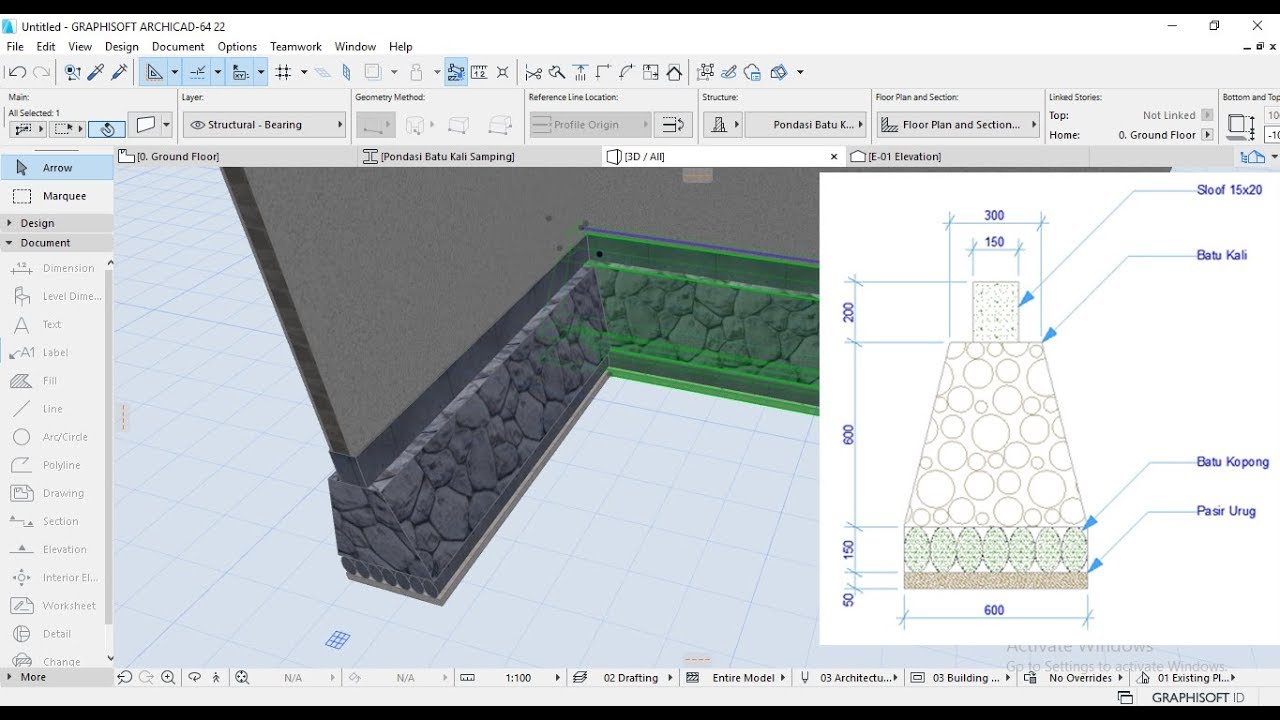Screen dimensions: 1280x720
Task: Select the Elevation tool
Action: (x=54, y=549)
